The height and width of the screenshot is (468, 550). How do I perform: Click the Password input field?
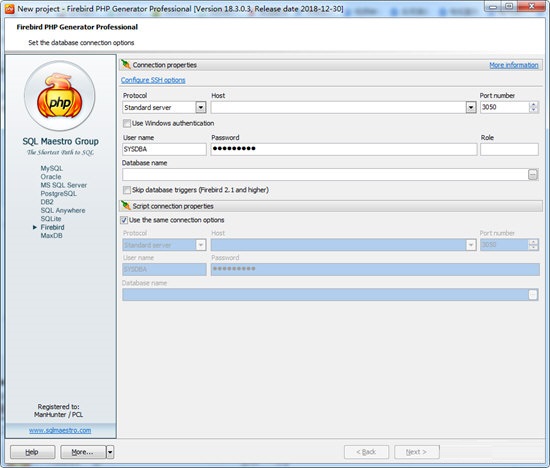pyautogui.click(x=344, y=149)
